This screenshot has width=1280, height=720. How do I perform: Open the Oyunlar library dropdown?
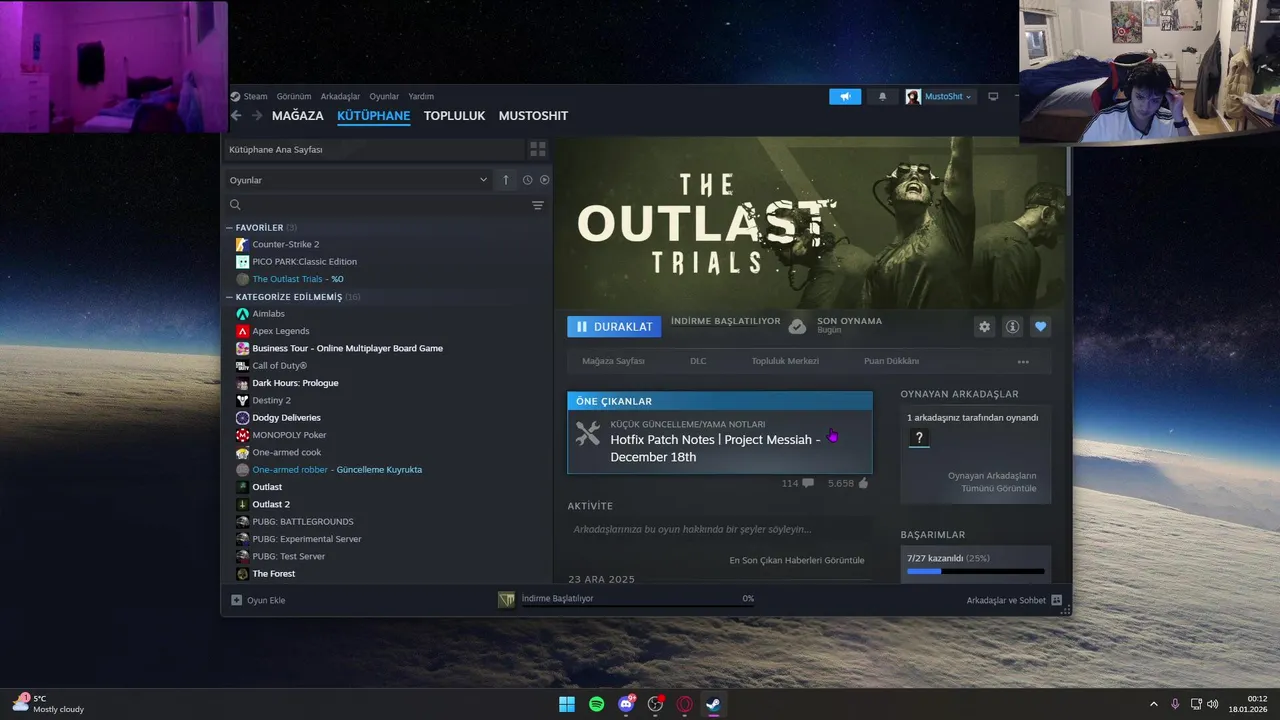[x=358, y=180]
